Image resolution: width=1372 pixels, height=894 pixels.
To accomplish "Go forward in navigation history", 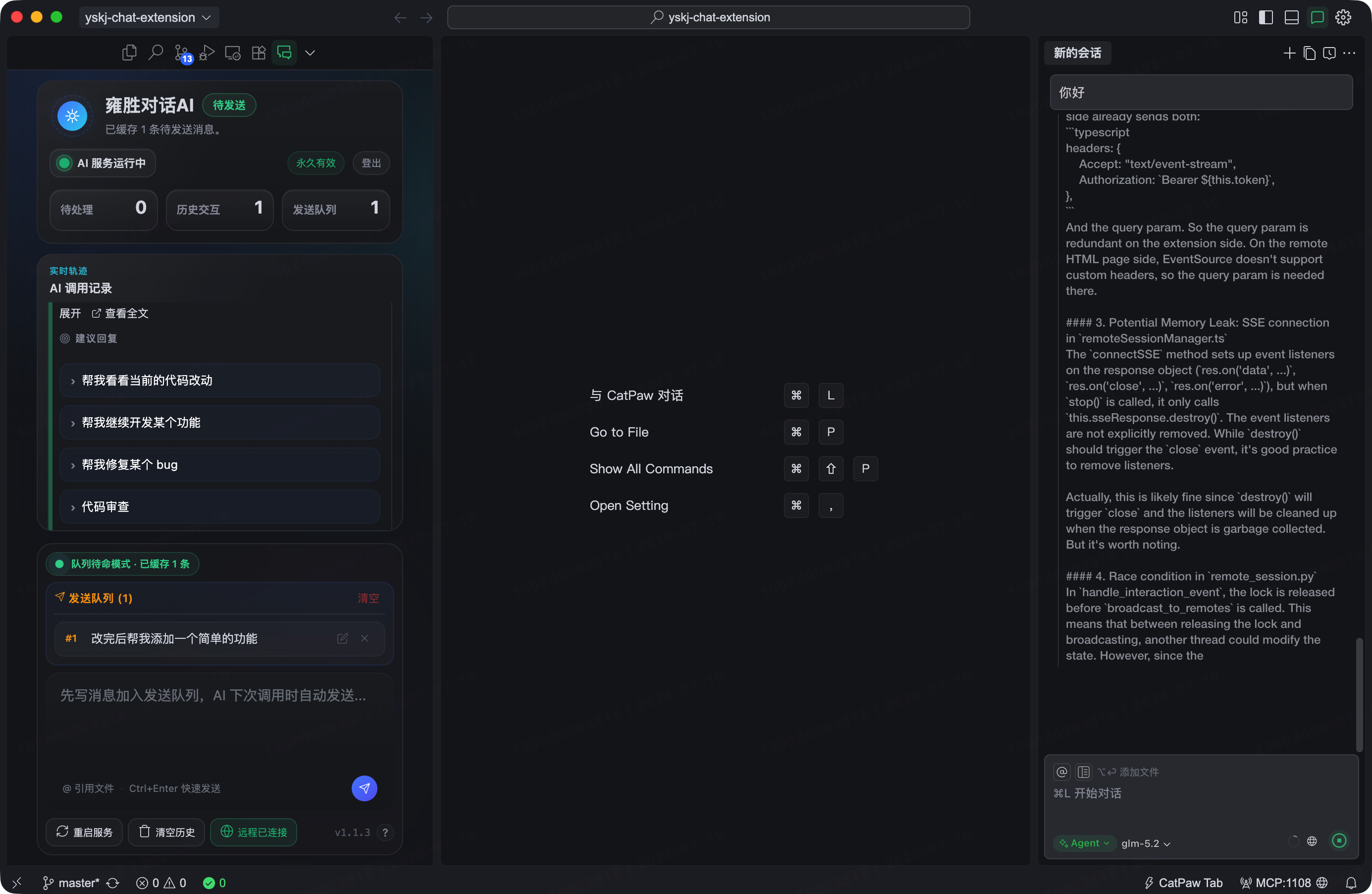I will point(426,18).
